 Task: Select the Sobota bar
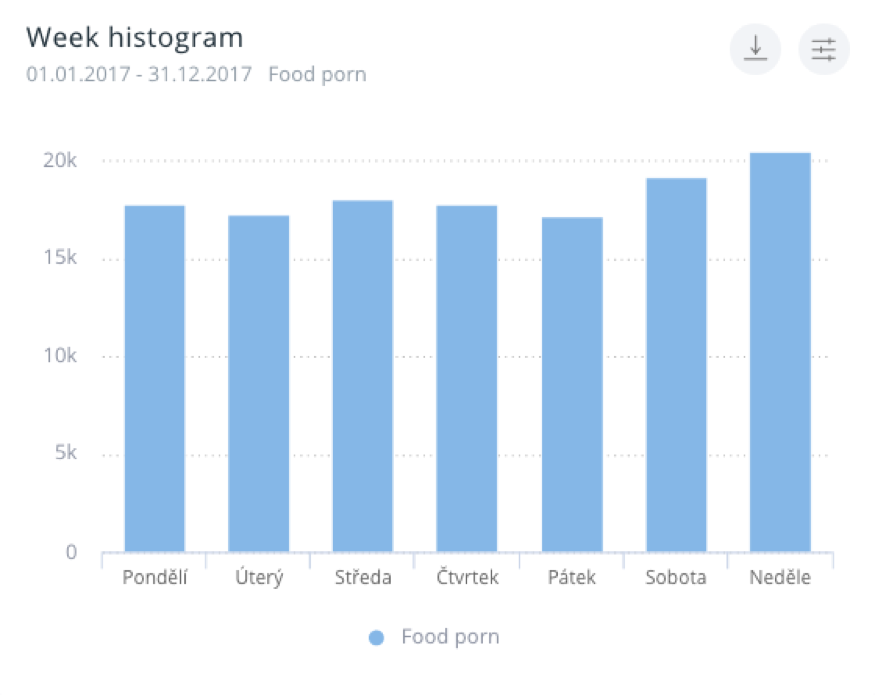pos(676,364)
